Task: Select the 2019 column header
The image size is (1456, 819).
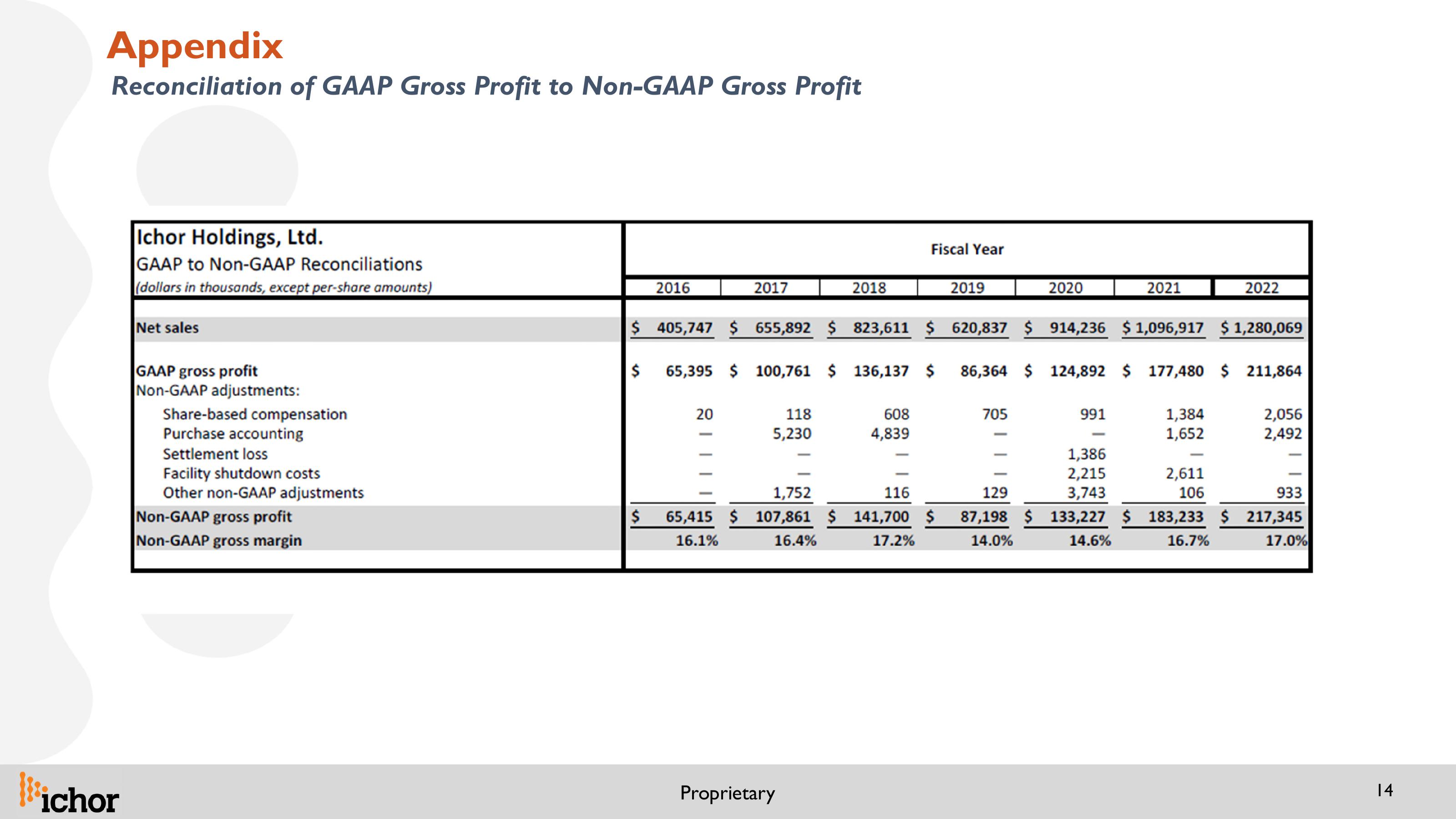Action: coord(967,288)
